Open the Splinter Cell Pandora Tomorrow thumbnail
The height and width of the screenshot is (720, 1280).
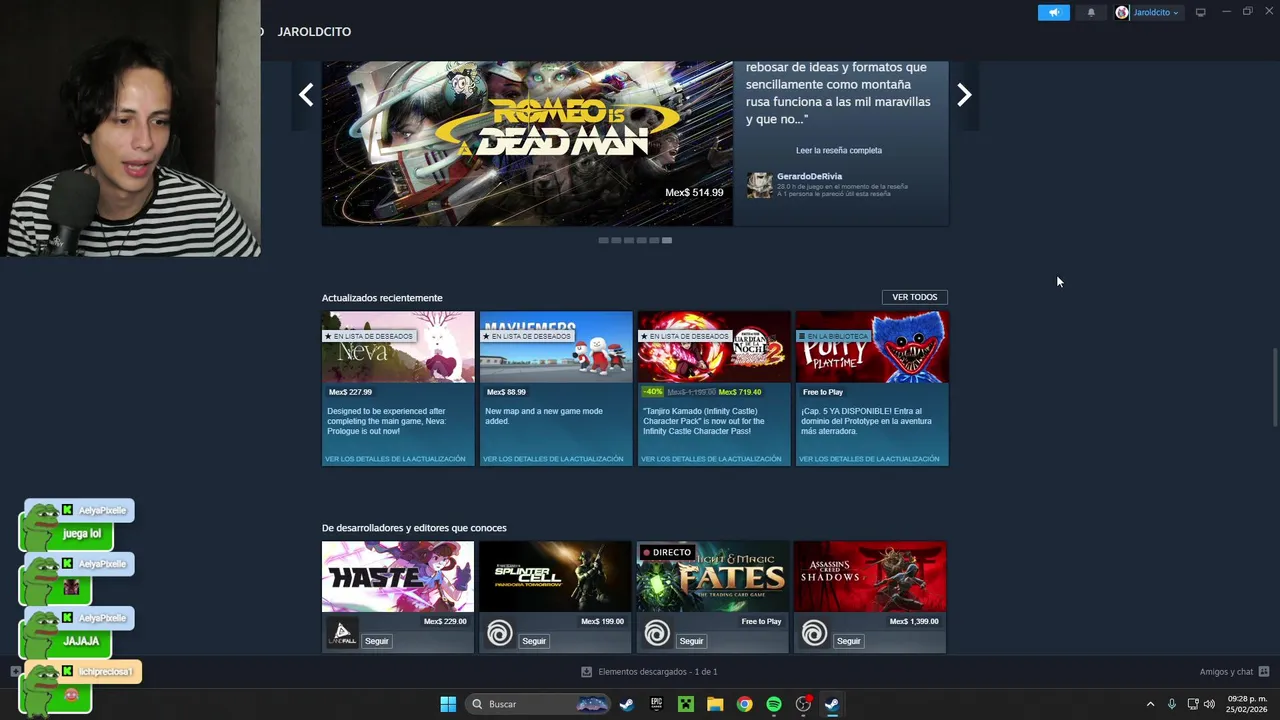pos(555,577)
